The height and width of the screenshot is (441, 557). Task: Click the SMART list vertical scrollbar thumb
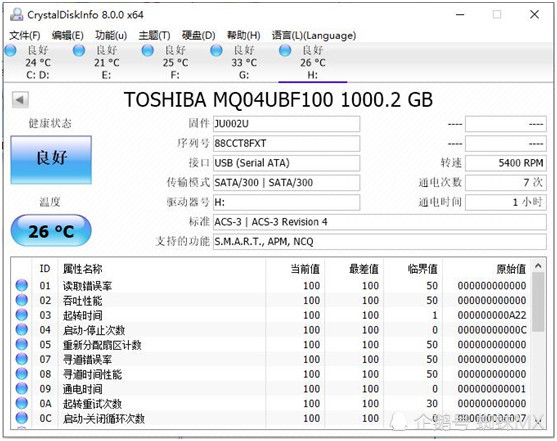[538, 302]
